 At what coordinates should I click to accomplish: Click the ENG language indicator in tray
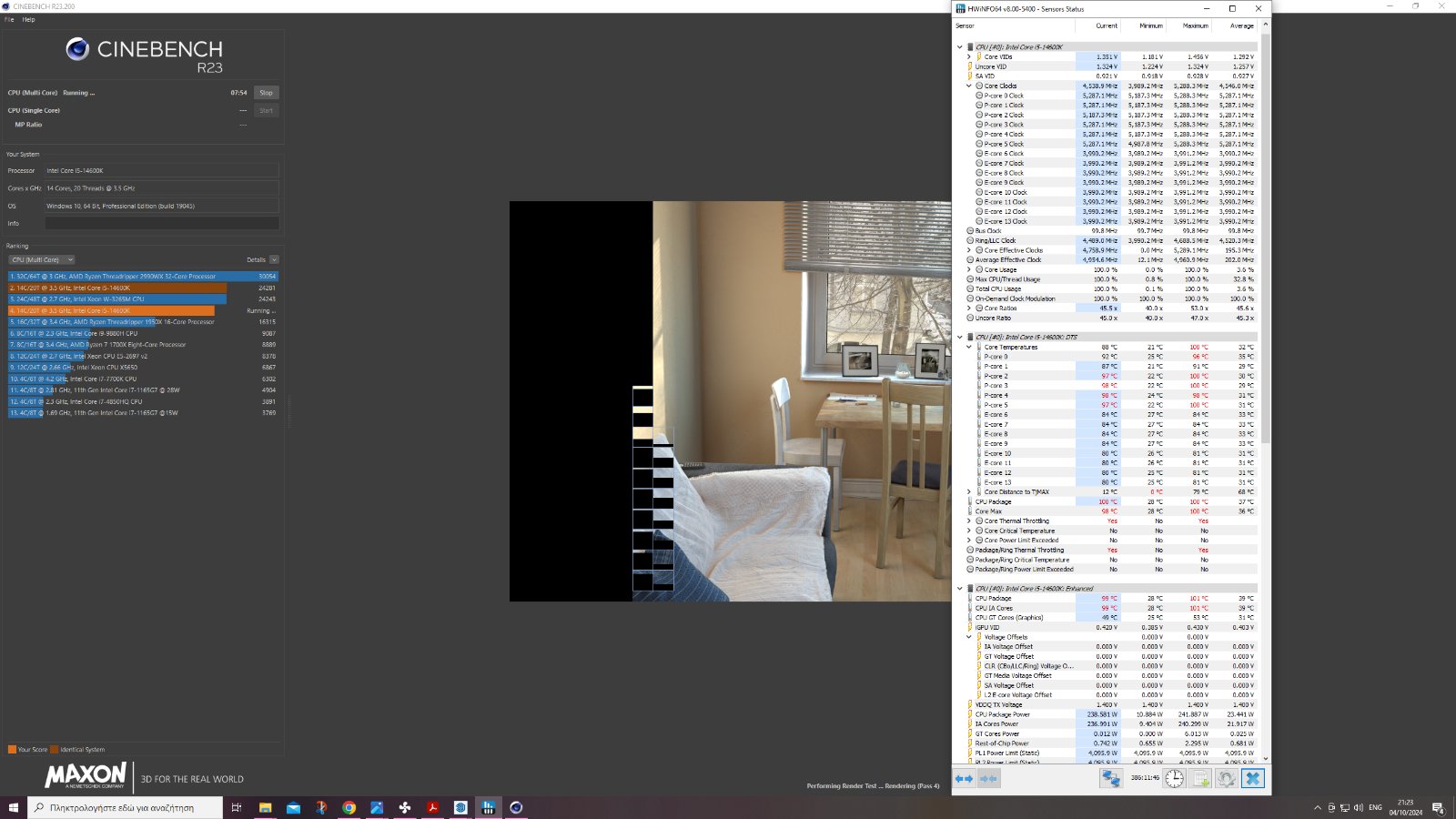pyautogui.click(x=1375, y=807)
